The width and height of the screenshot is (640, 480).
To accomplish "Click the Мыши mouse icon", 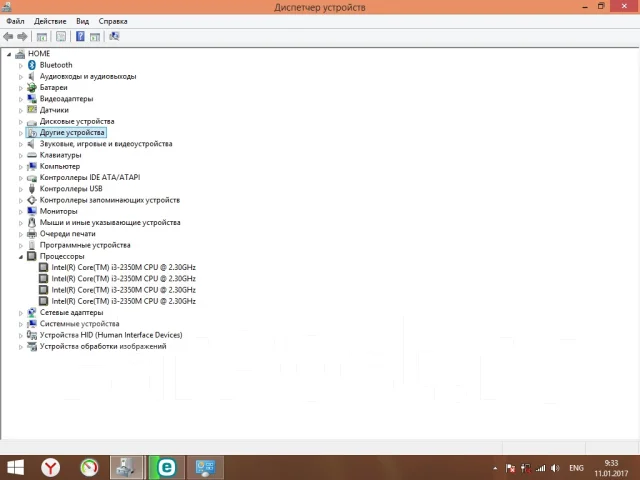I will (32, 222).
